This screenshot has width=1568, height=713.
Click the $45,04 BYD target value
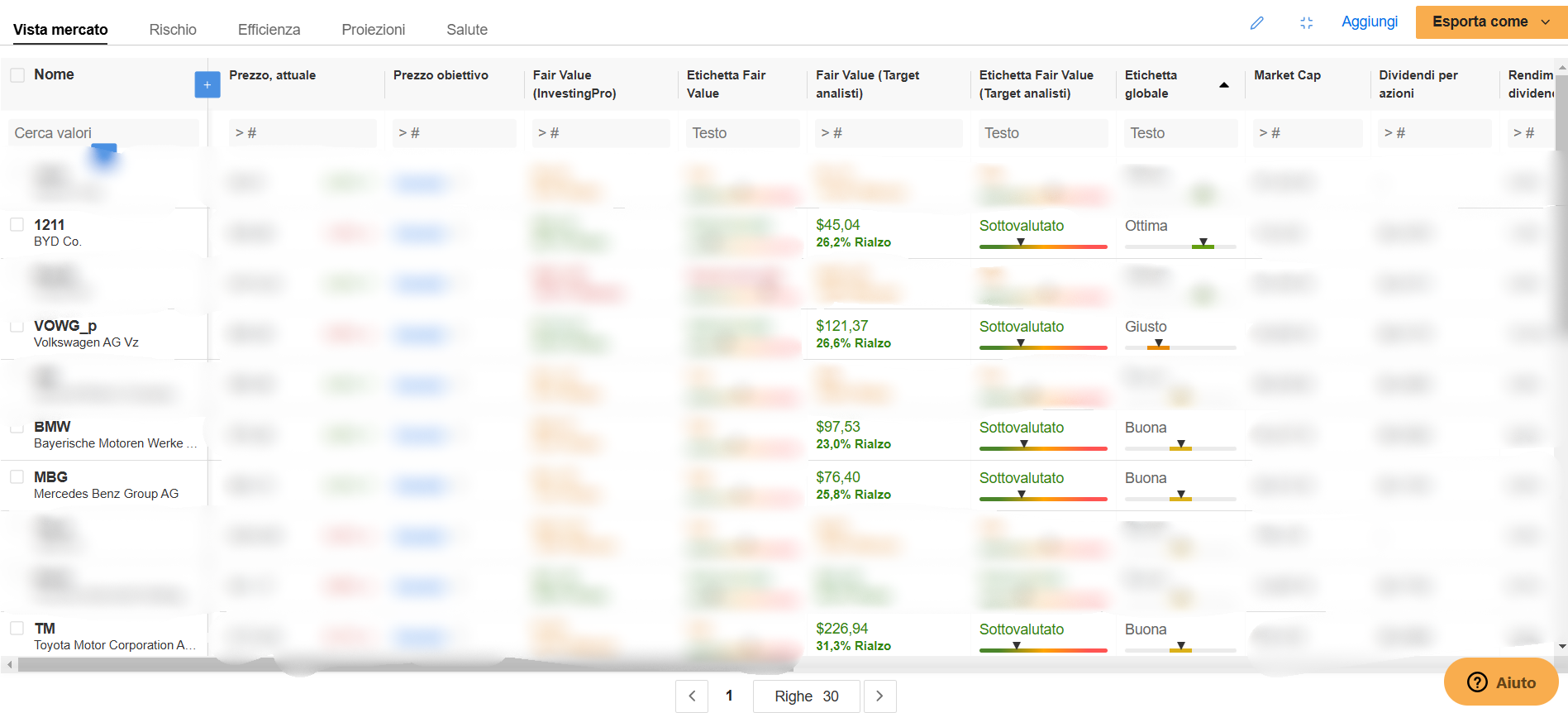[x=837, y=225]
